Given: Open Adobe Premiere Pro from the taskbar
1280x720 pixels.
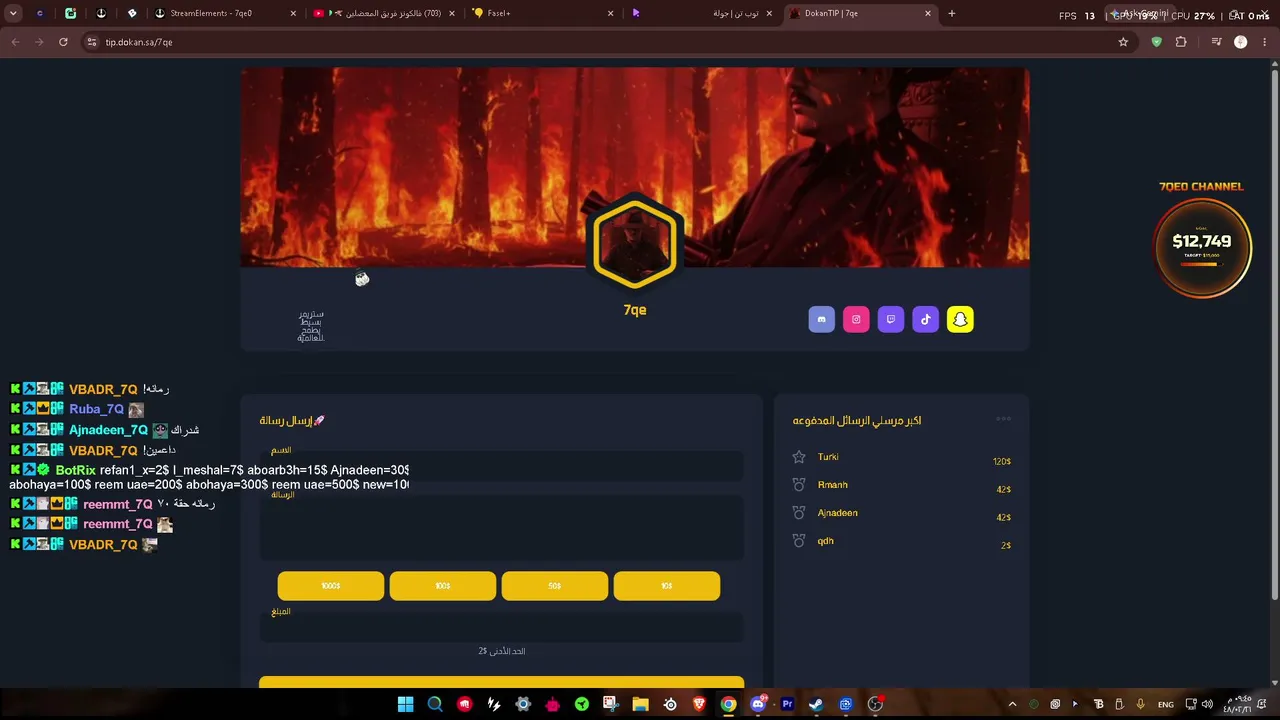Looking at the screenshot, I should click(x=787, y=704).
